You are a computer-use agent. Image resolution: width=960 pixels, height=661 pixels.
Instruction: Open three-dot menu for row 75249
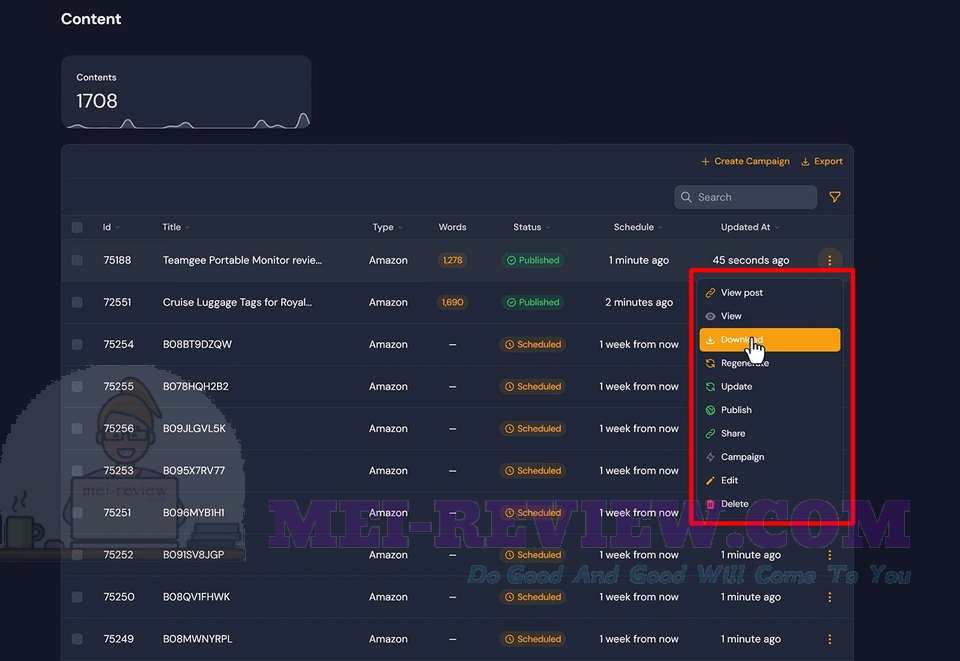[830, 639]
